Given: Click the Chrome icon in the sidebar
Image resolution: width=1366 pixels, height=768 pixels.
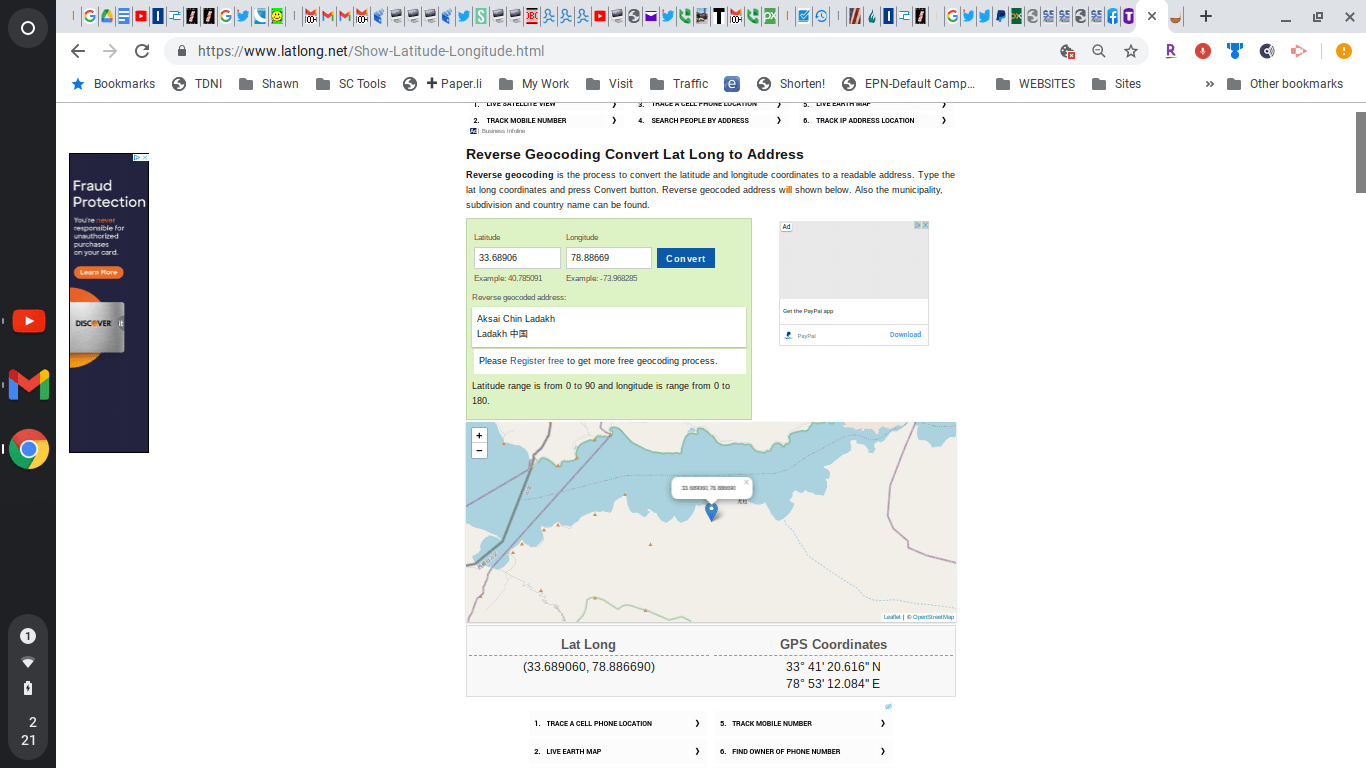Looking at the screenshot, I should click(29, 450).
